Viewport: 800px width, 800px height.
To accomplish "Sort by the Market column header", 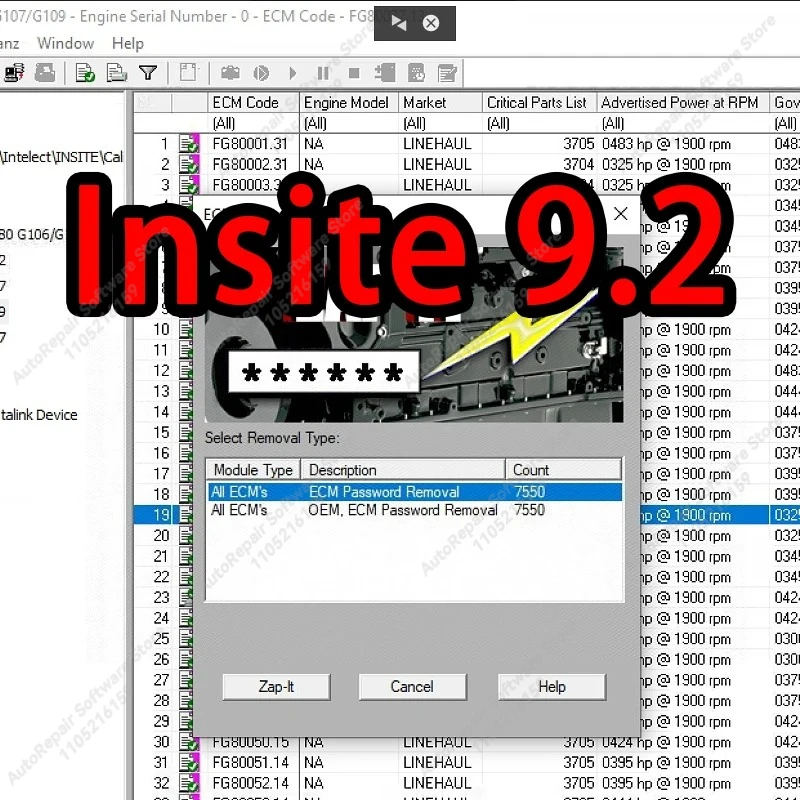I will [440, 103].
